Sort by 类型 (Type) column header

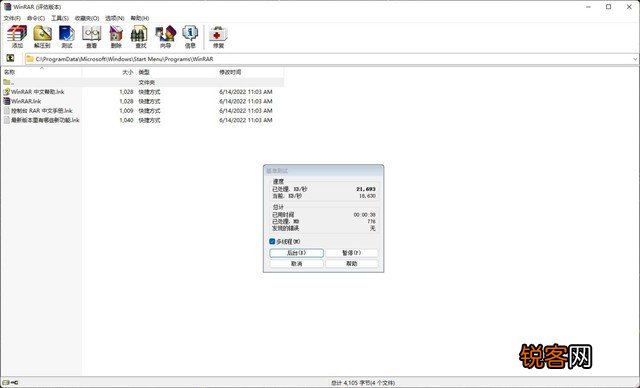point(176,72)
